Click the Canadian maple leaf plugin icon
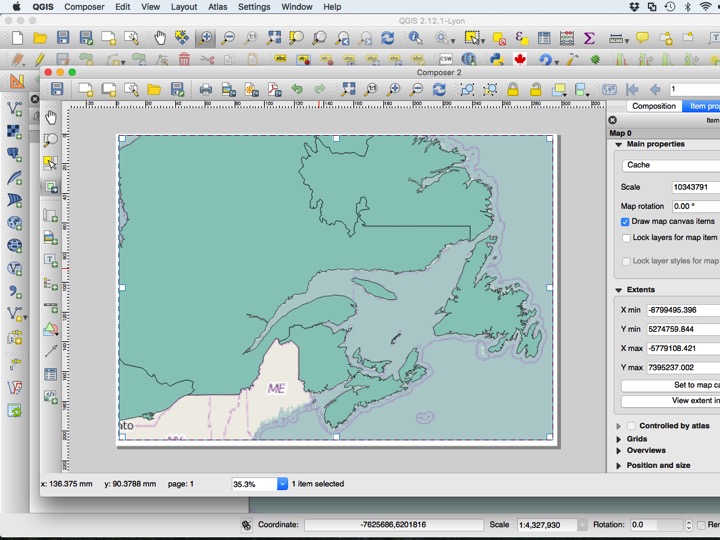 (x=520, y=59)
